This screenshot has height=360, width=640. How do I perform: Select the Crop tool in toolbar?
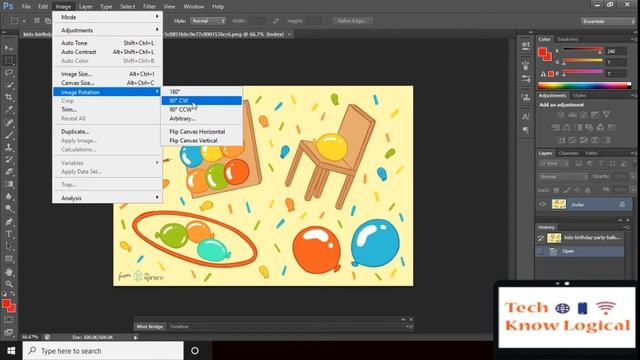(x=9, y=97)
